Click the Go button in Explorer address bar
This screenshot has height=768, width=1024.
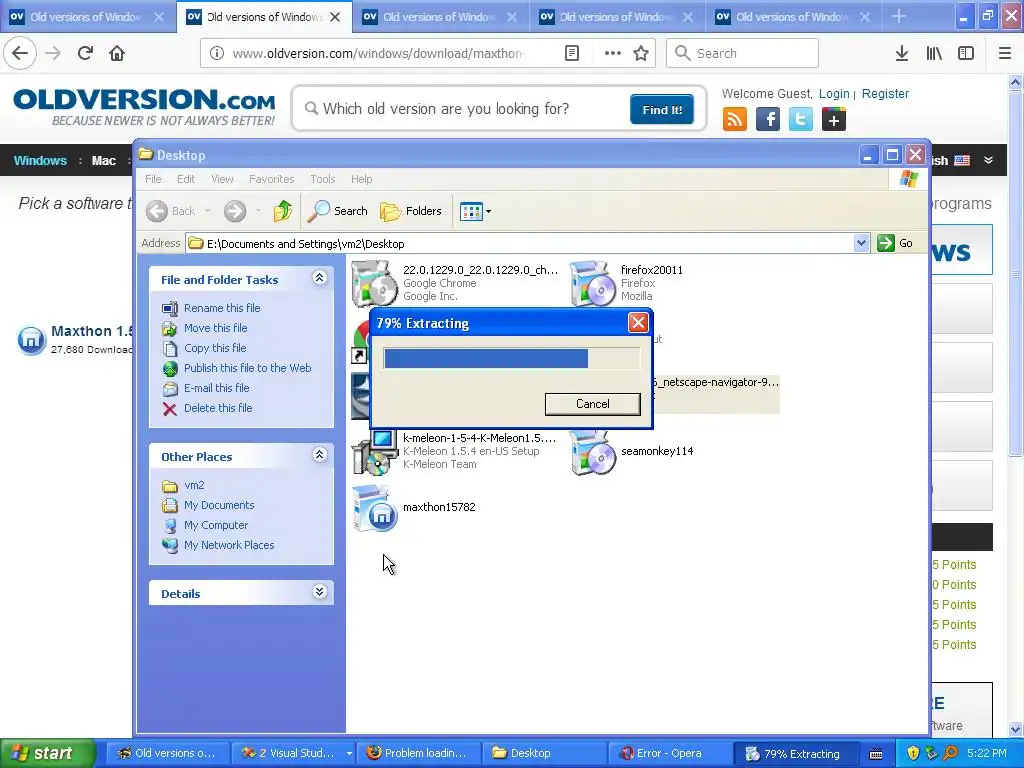point(895,243)
